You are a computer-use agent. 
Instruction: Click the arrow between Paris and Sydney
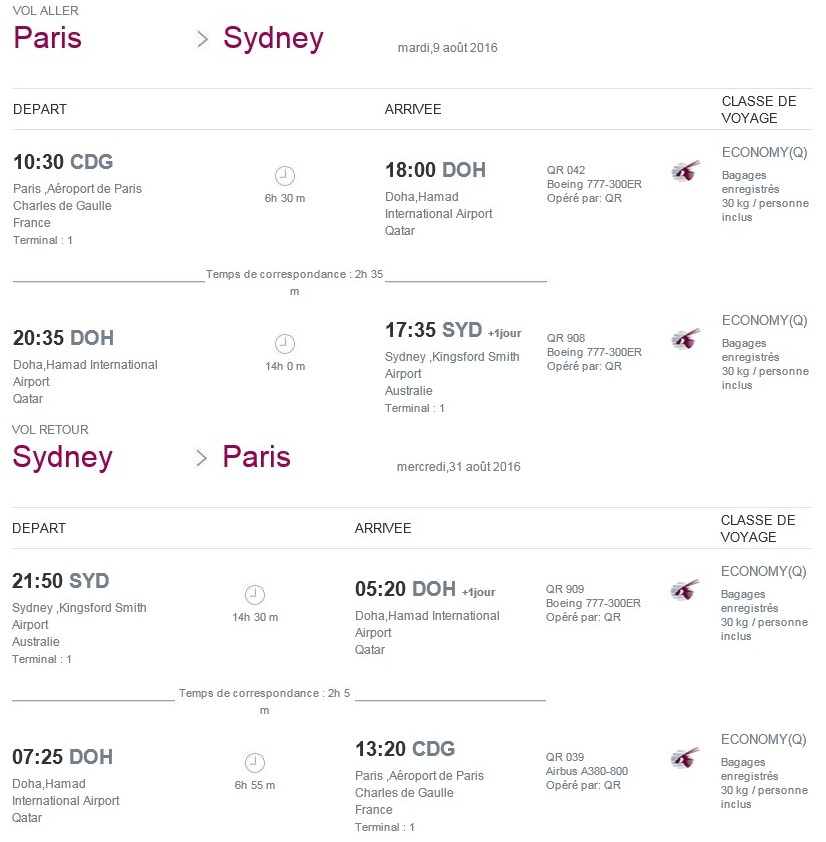[202, 39]
